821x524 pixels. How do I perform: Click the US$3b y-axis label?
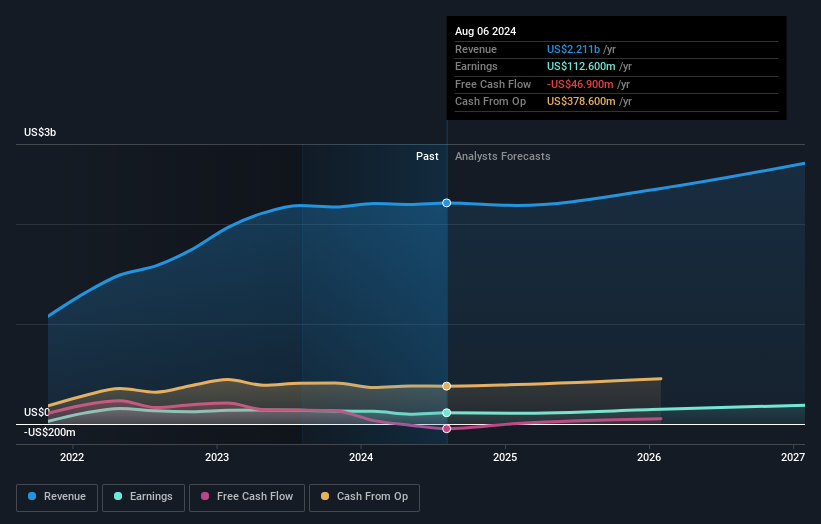pyautogui.click(x=40, y=132)
